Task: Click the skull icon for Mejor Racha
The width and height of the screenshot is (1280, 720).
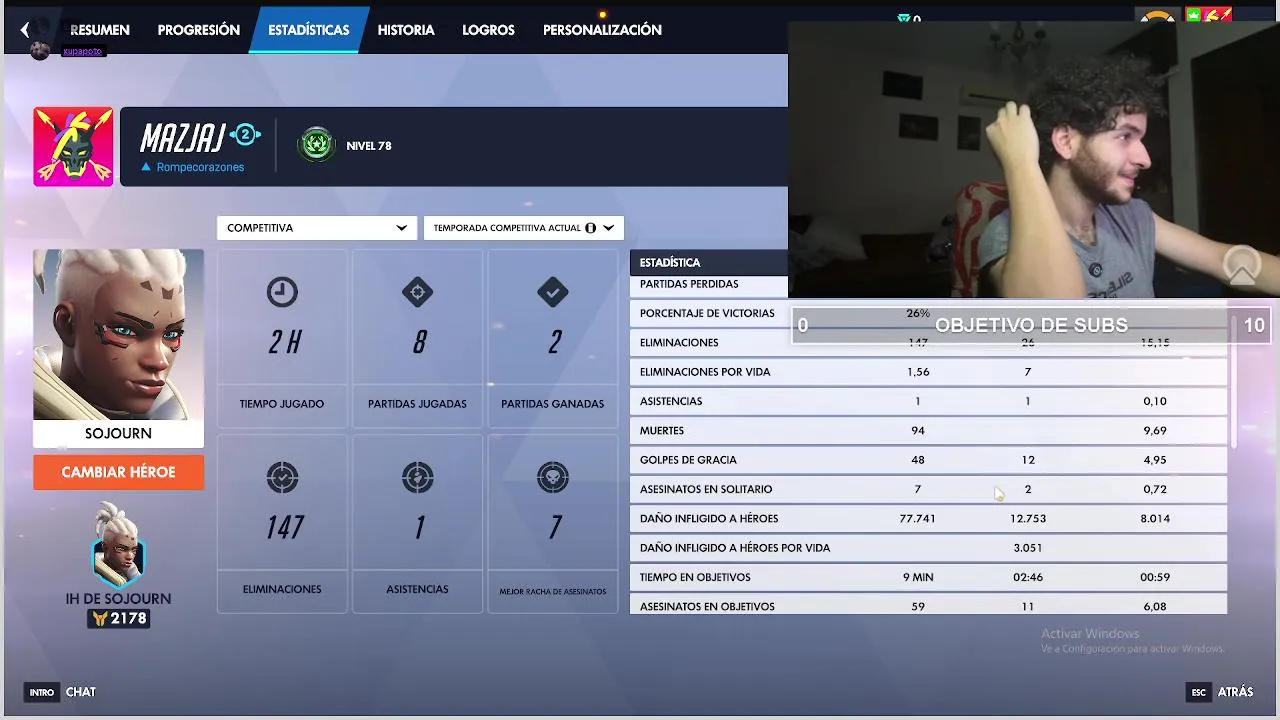Action: pyautogui.click(x=552, y=477)
